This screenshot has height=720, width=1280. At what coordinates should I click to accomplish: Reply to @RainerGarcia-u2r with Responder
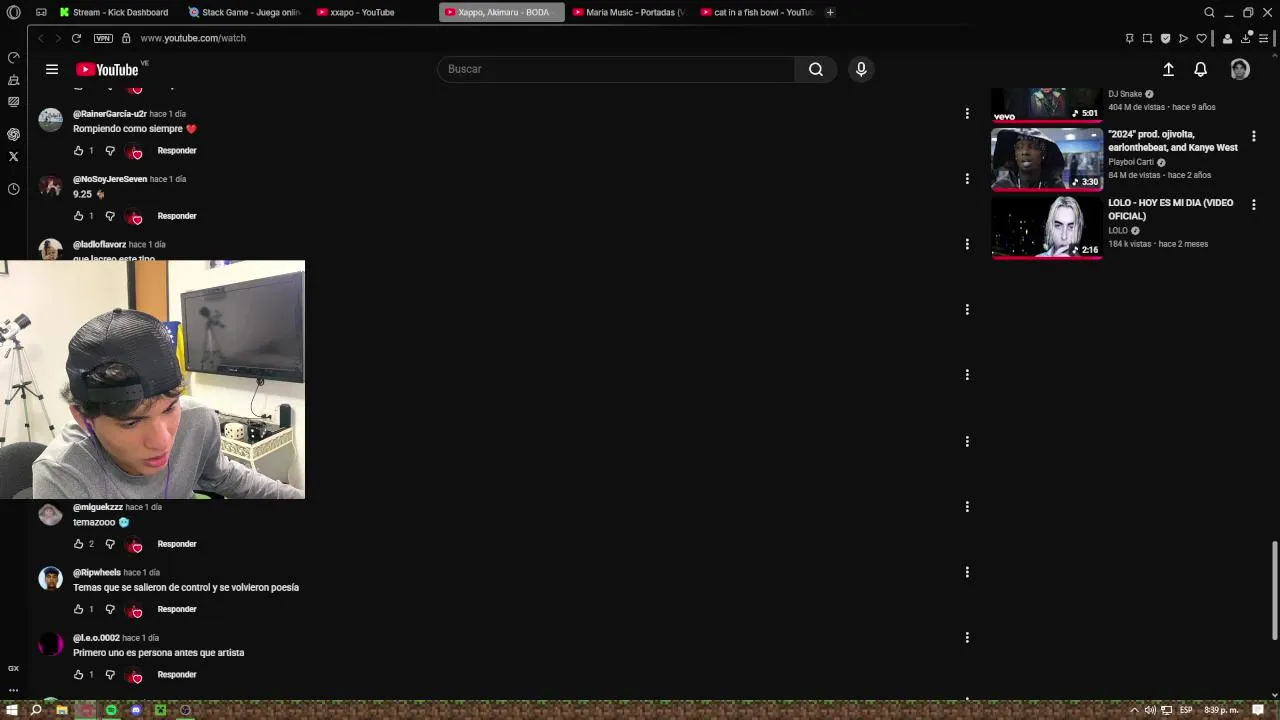177,151
